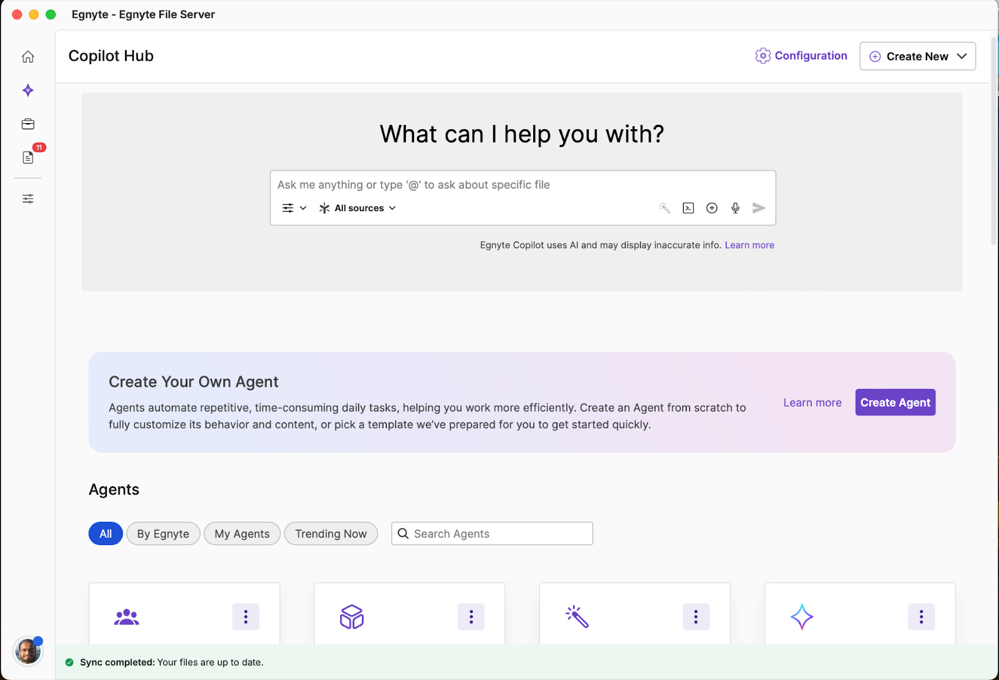Image resolution: width=999 pixels, height=680 pixels.
Task: Click the send arrow icon in the prompt bar
Action: pos(758,207)
